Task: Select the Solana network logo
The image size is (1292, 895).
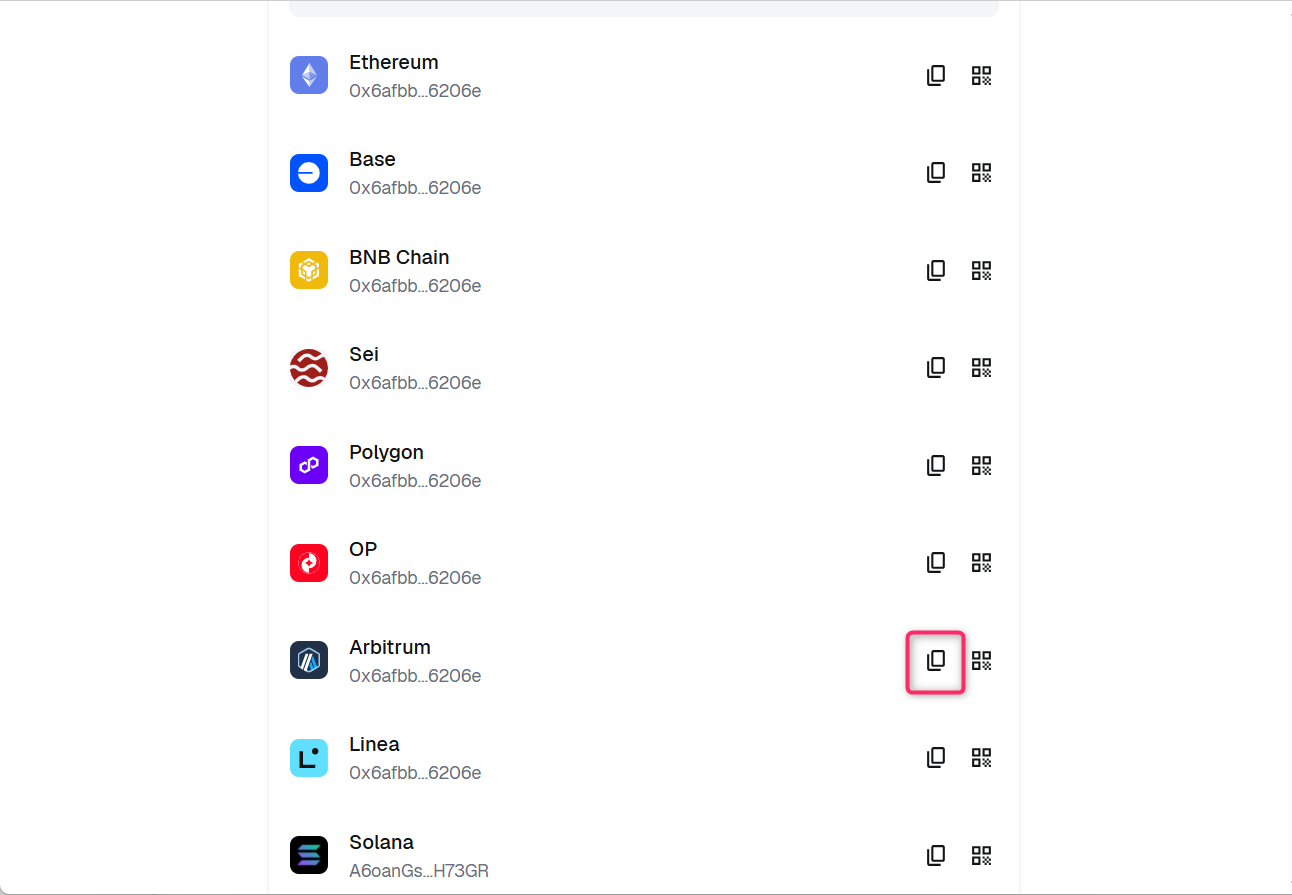Action: [x=309, y=855]
